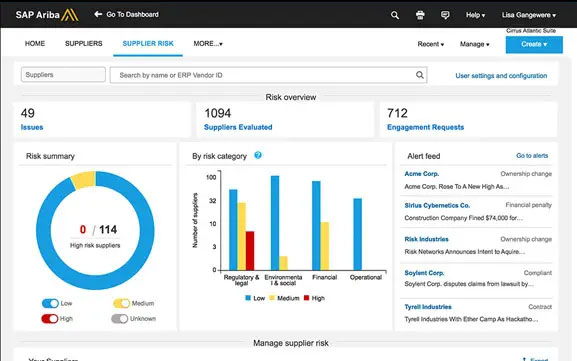The image size is (577, 361).
Task: Click the Export icon under Manage supplier risk
Action: pos(524,359)
